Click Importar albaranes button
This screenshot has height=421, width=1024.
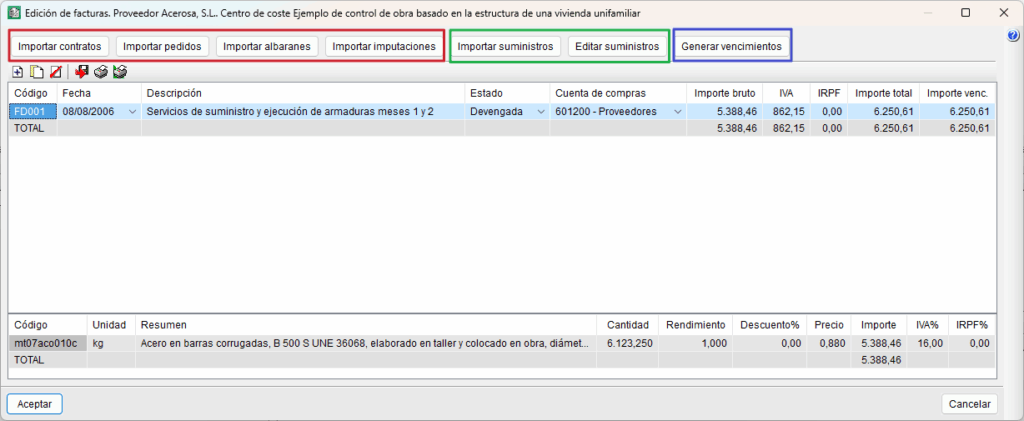click(x=267, y=46)
